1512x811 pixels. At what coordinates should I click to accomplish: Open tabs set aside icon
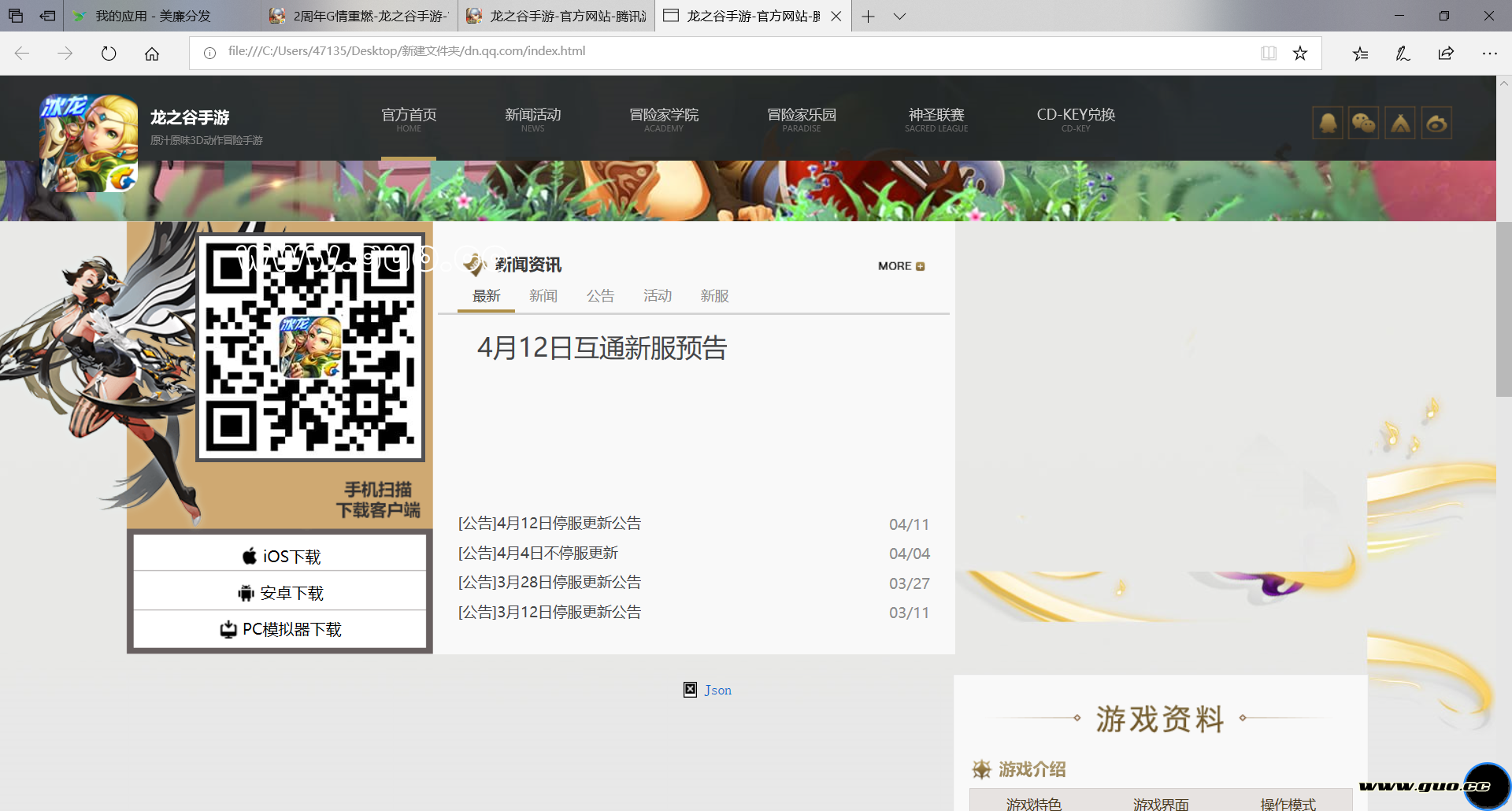click(x=16, y=16)
